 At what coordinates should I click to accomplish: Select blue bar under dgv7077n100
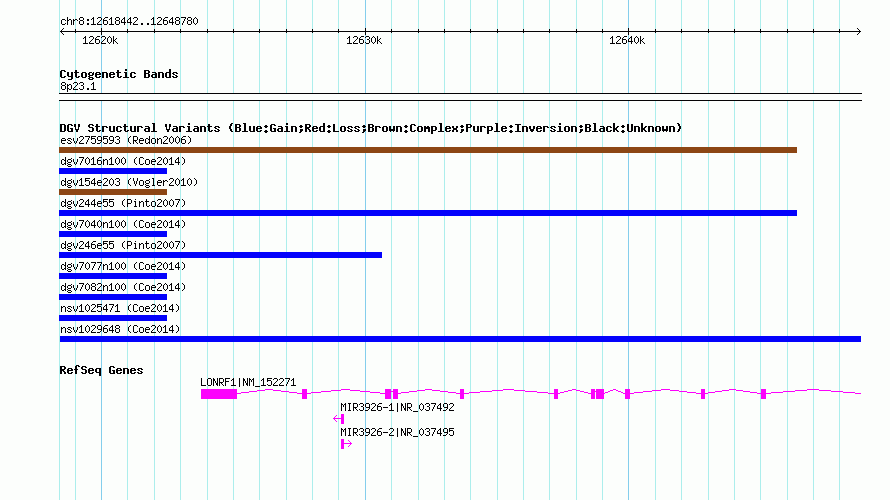click(x=113, y=276)
